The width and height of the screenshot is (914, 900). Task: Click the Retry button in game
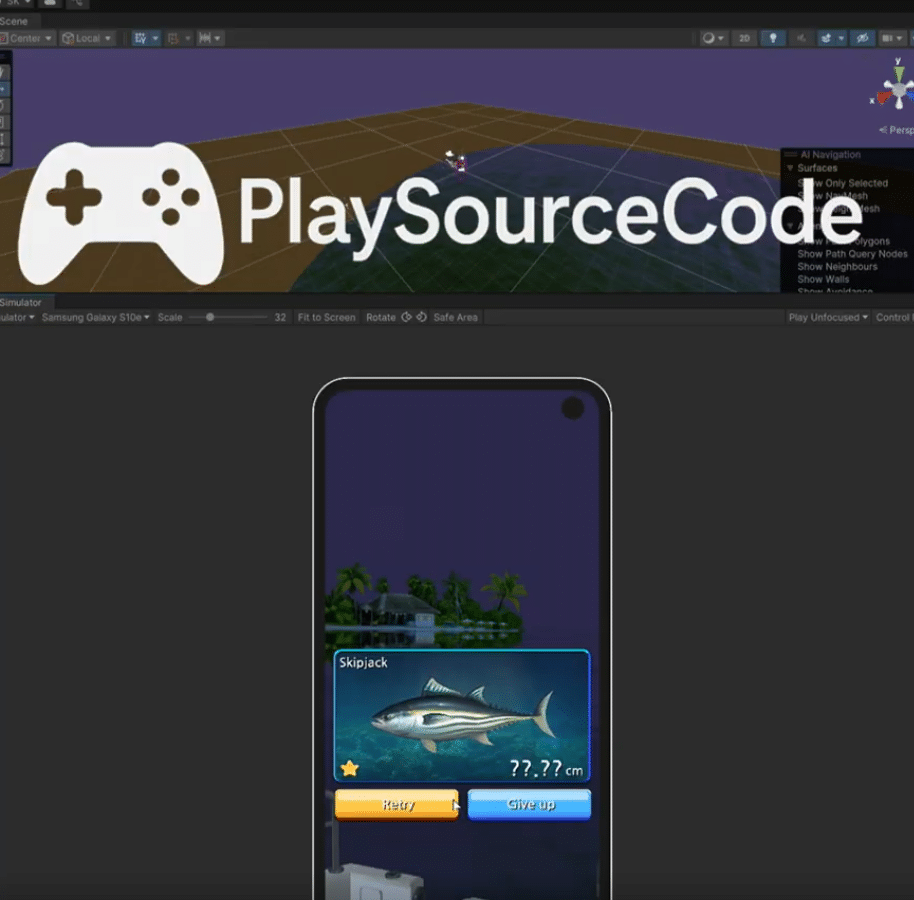pyautogui.click(x=397, y=804)
